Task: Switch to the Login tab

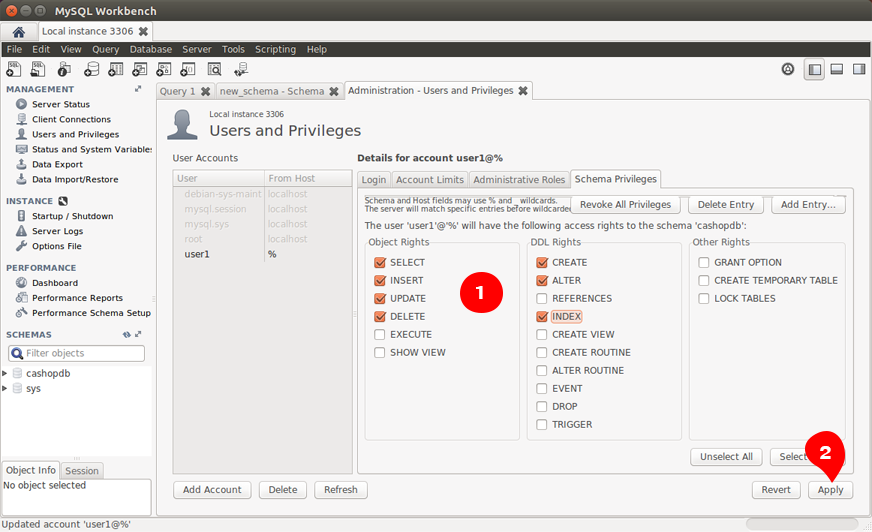Action: pyautogui.click(x=374, y=180)
